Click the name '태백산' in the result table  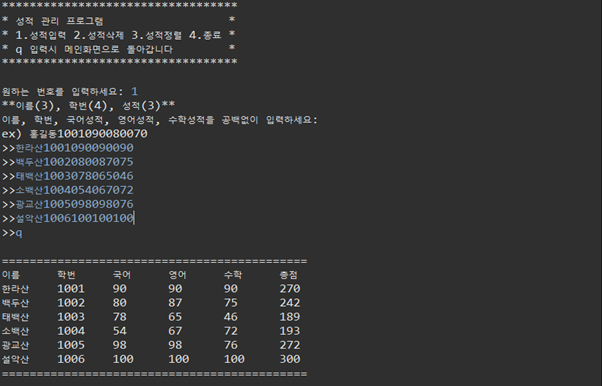(15, 317)
